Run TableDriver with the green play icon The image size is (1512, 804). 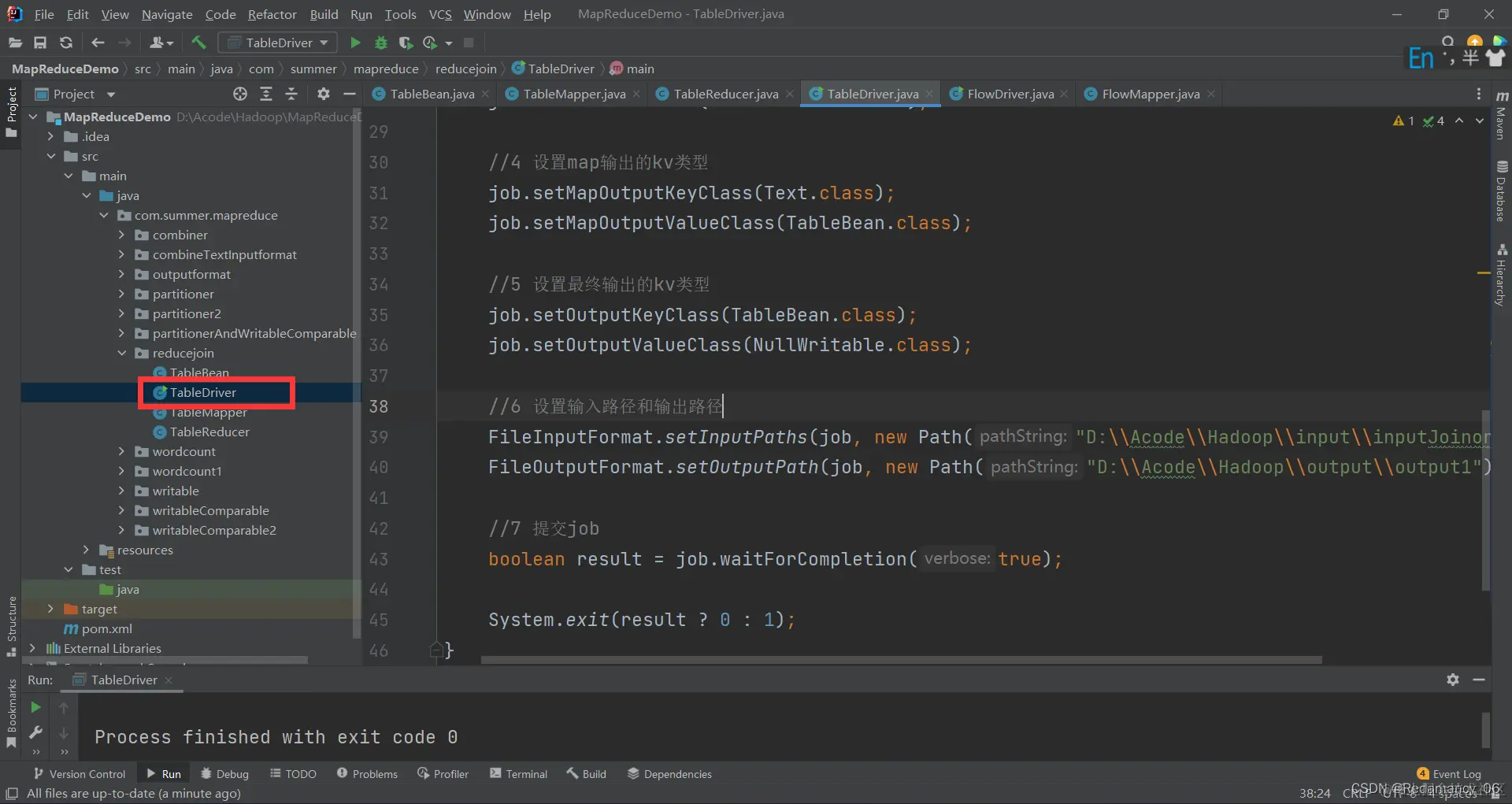pyautogui.click(x=355, y=43)
